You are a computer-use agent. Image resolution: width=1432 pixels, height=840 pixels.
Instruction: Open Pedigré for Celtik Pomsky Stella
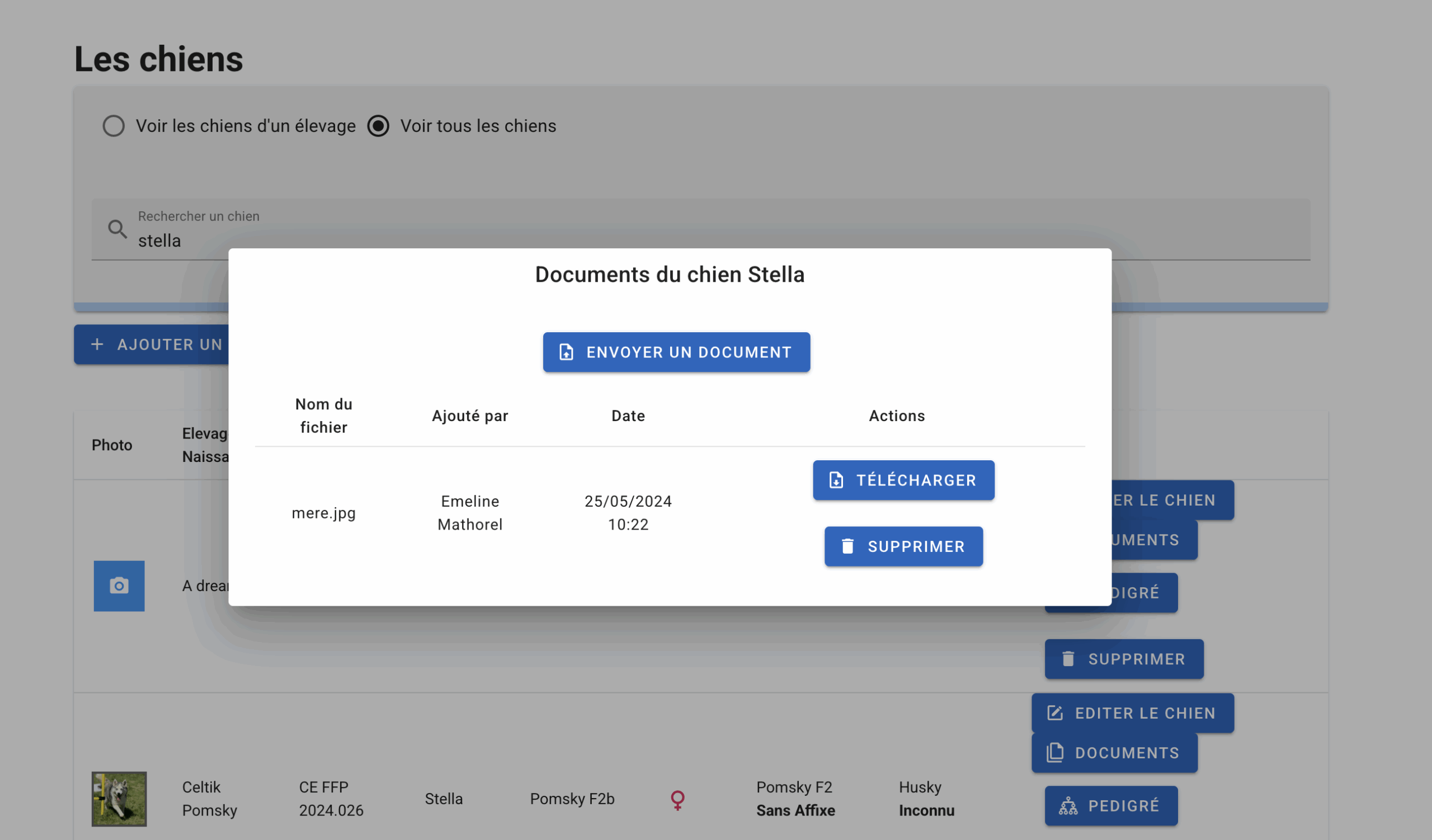1111,805
